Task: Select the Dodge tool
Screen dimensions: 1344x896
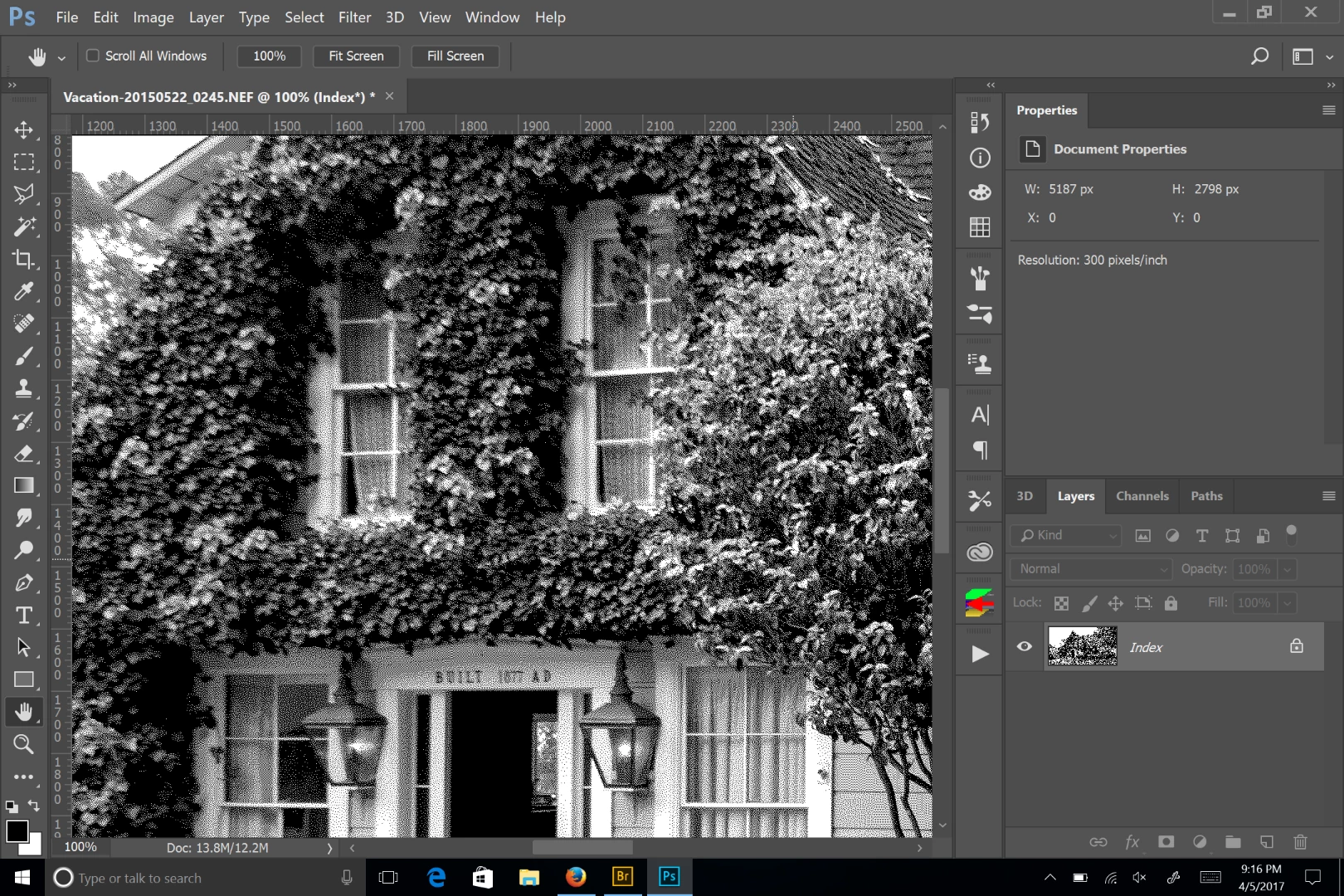Action: click(23, 550)
